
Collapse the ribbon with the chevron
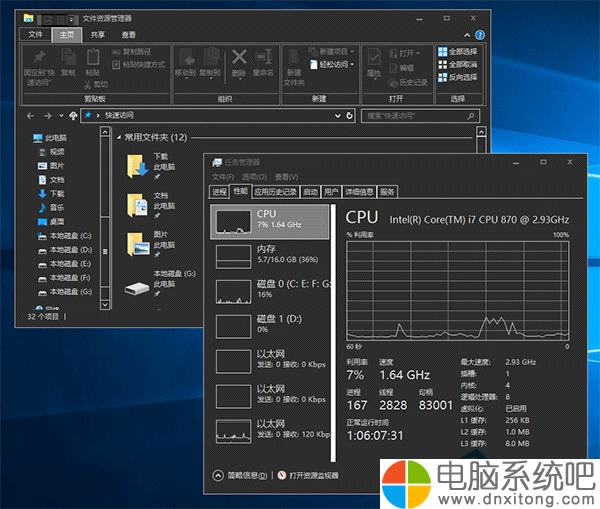[x=467, y=35]
